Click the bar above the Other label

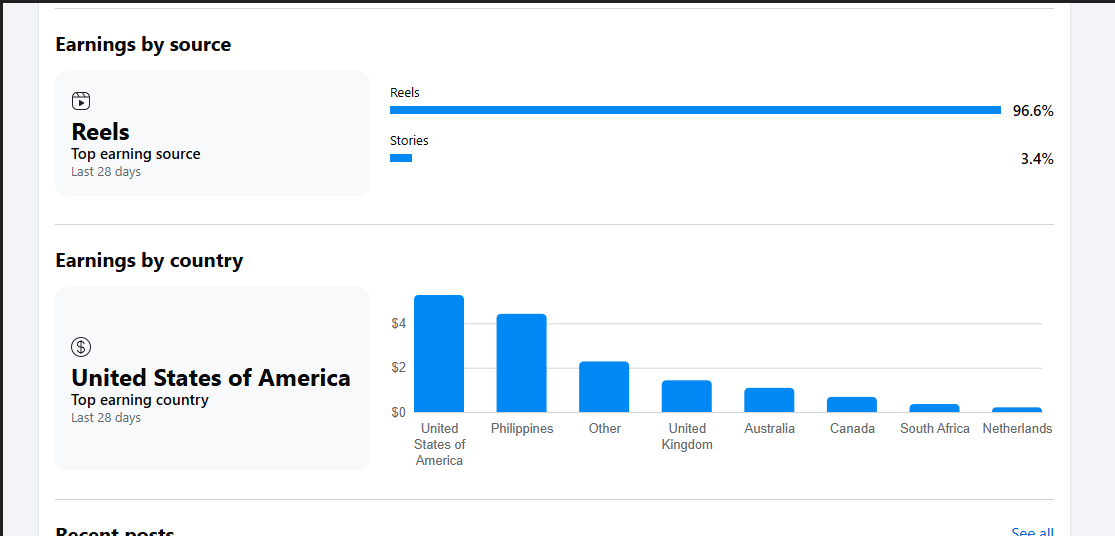604,386
